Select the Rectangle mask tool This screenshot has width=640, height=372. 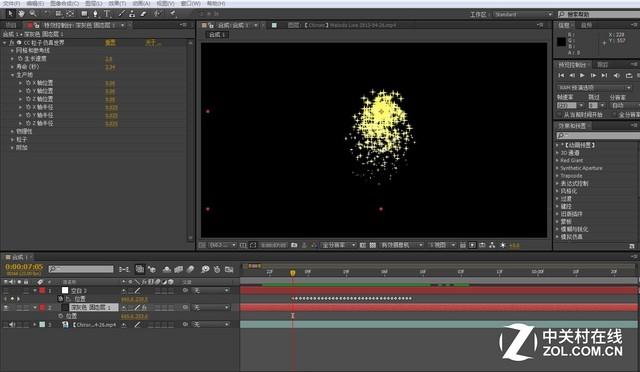tap(84, 13)
